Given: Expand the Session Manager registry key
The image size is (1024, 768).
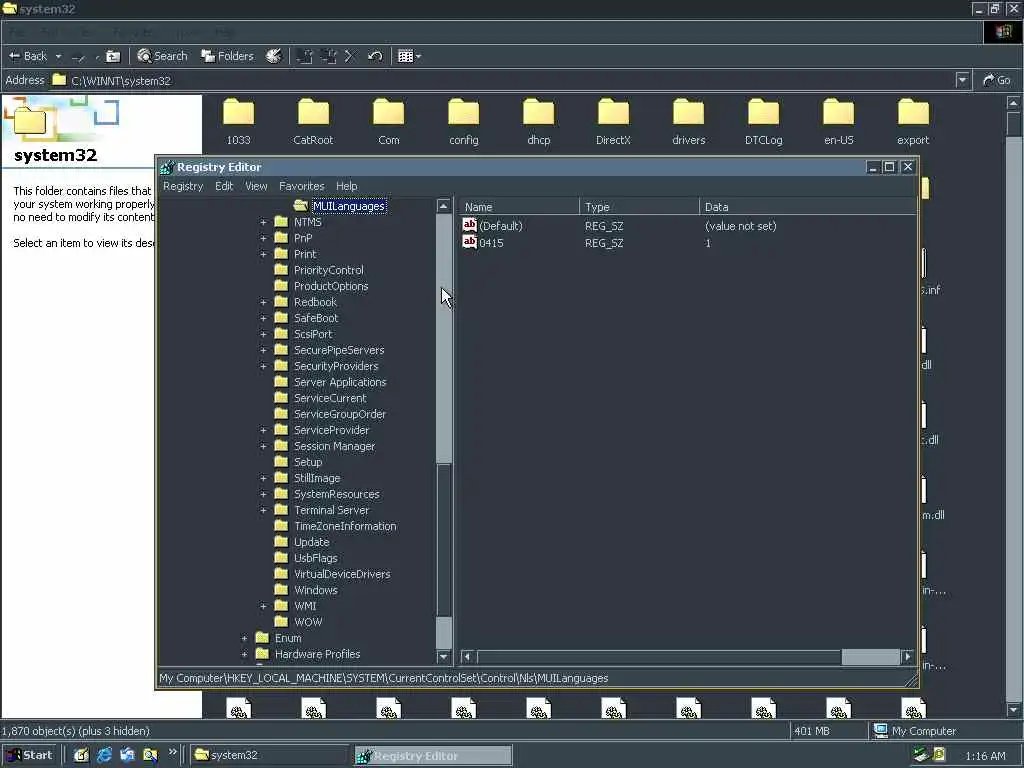Looking at the screenshot, I should (x=263, y=446).
